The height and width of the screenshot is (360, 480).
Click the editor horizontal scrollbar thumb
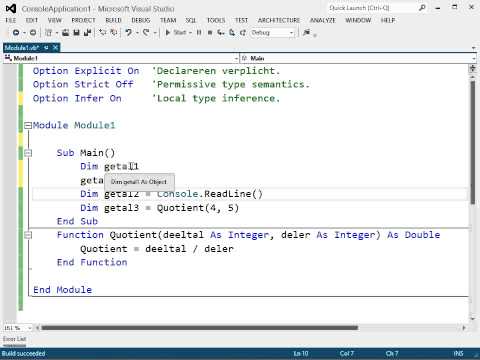pos(199,328)
